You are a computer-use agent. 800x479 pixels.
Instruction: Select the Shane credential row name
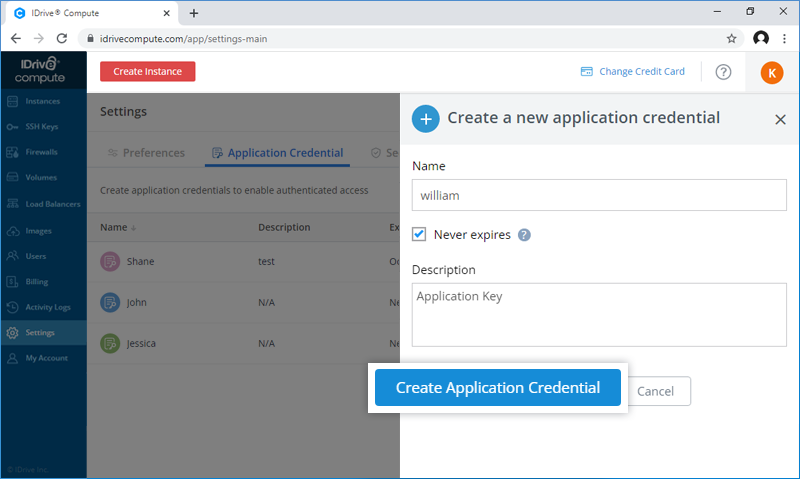tap(140, 262)
